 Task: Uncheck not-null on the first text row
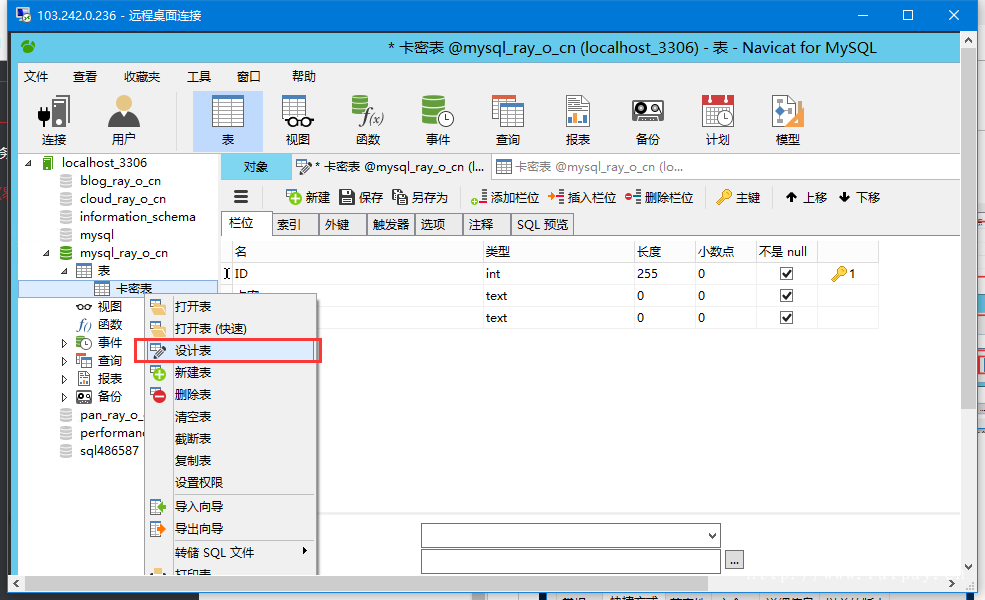point(786,296)
